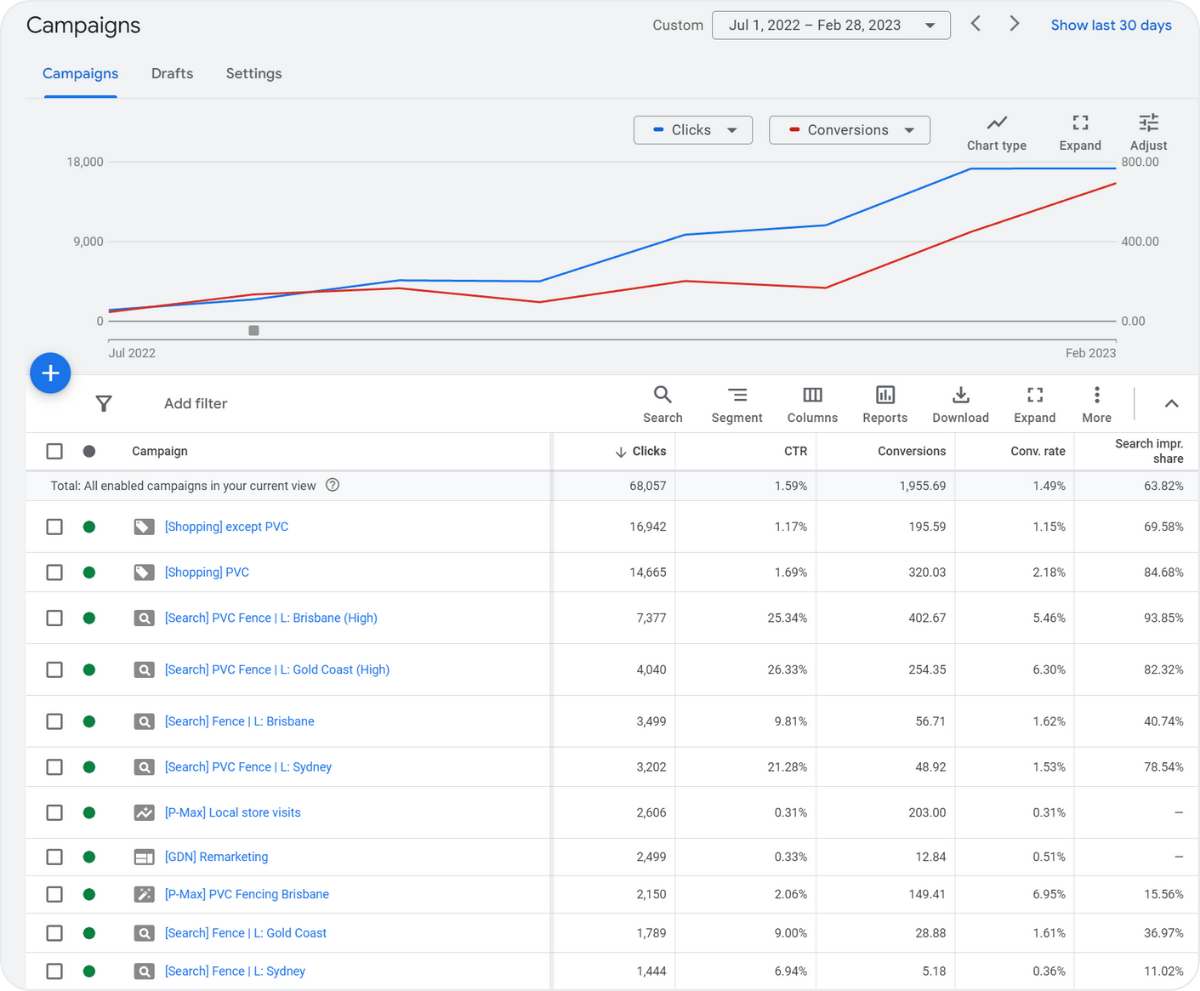Click Show last 30 days link

1110,25
